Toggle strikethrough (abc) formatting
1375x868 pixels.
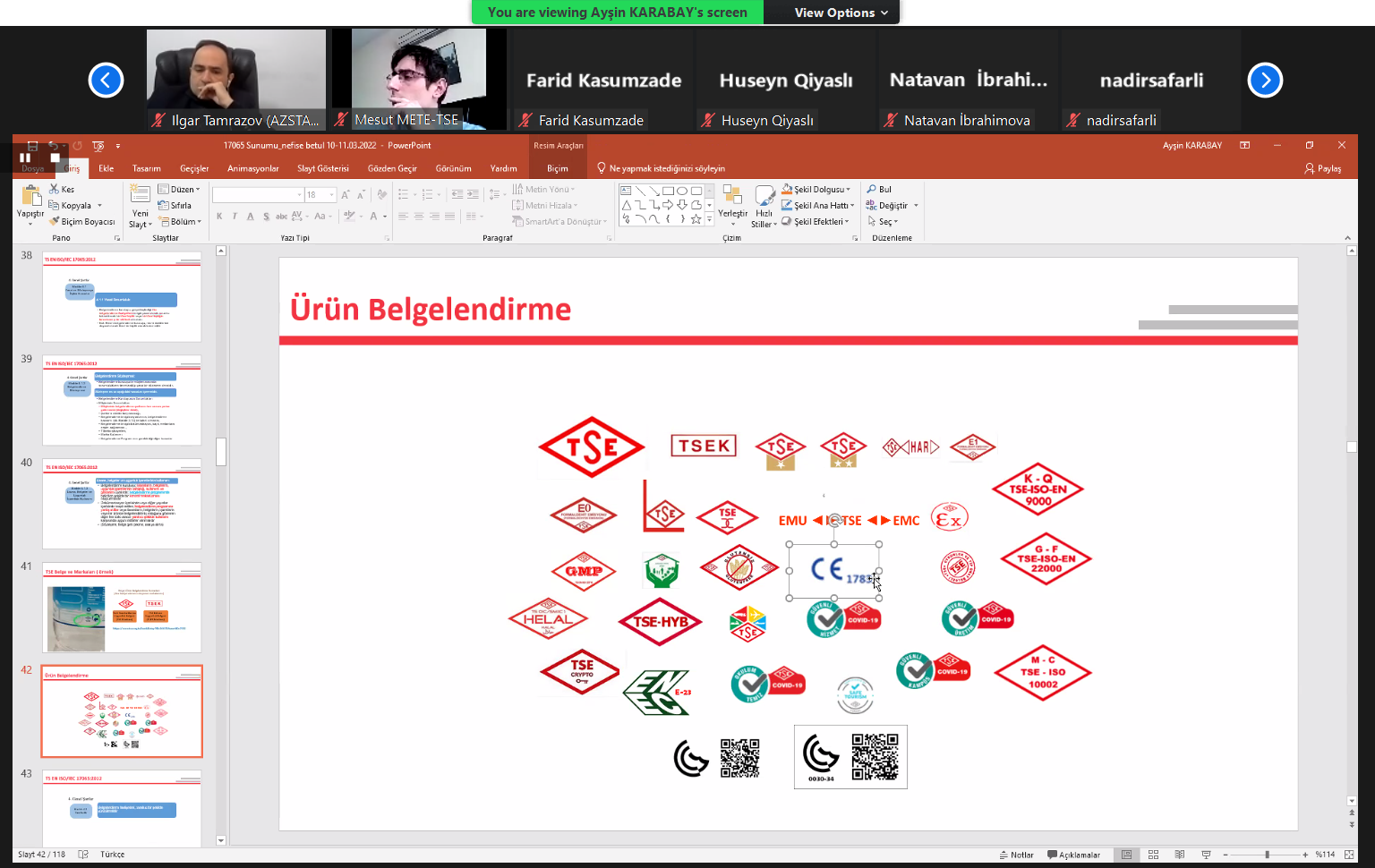point(282,217)
